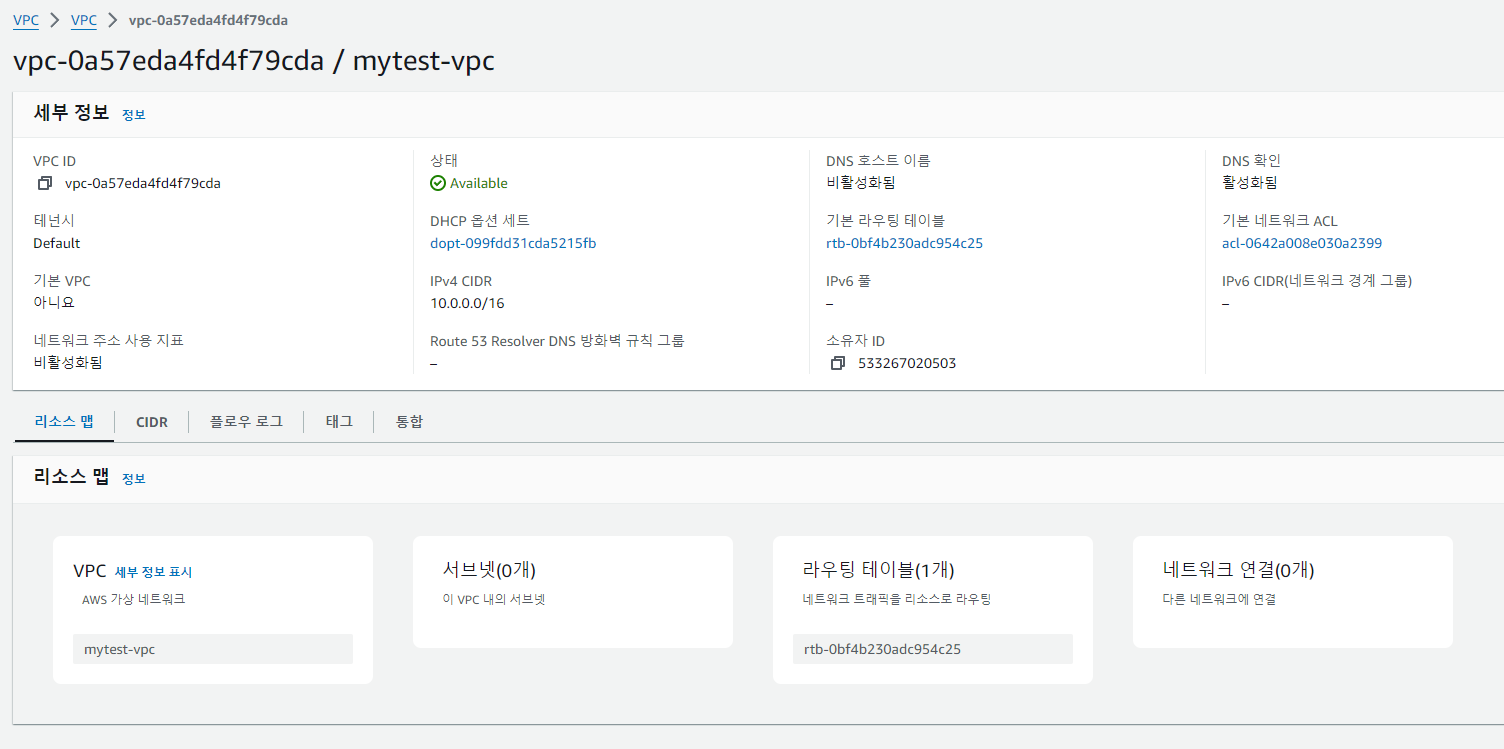Switch to the CIDR tab
Viewport: 1504px width, 749px height.
pos(152,422)
